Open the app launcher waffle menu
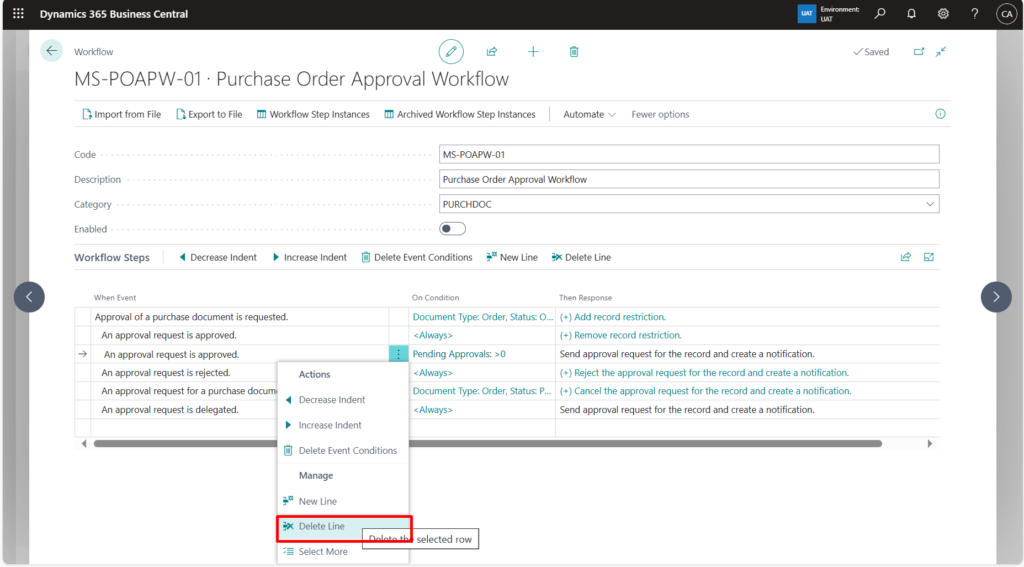 (18, 14)
